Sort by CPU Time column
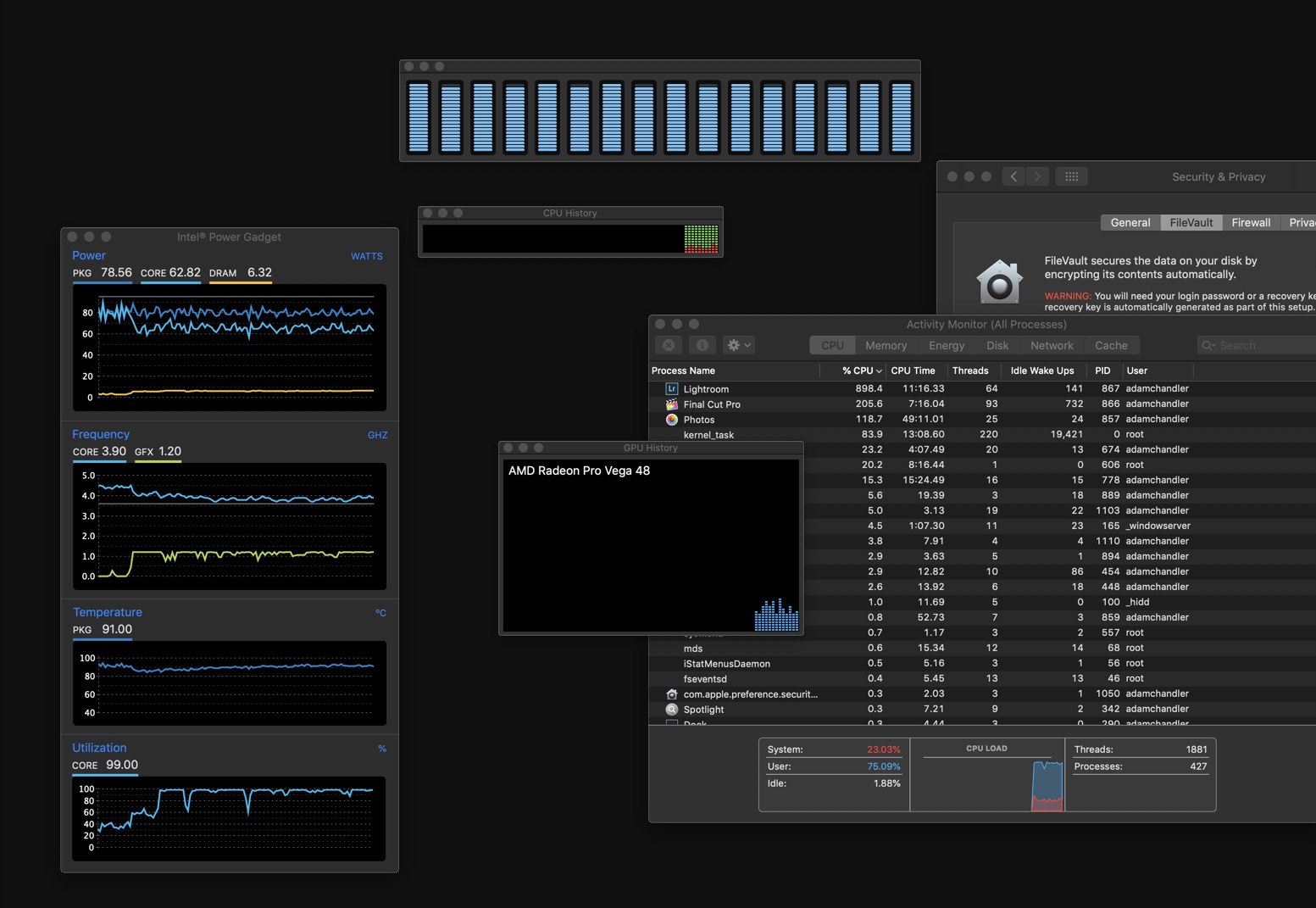The width and height of the screenshot is (1316, 908). click(x=916, y=370)
